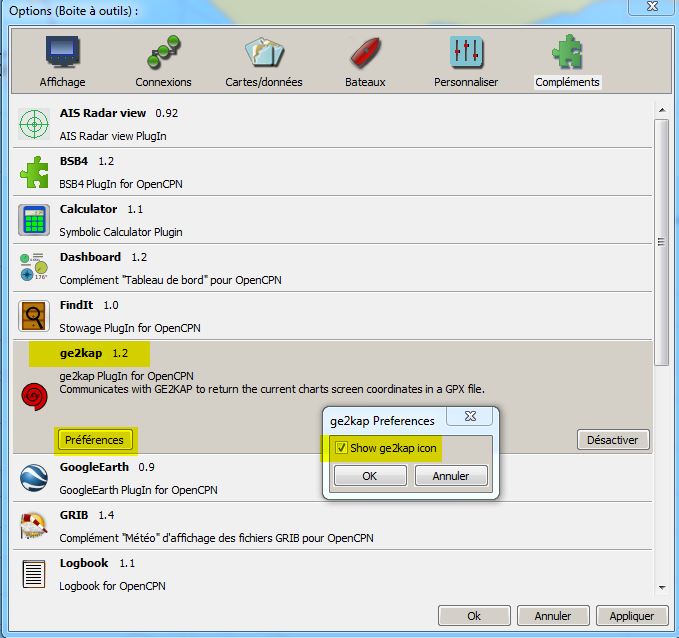Click 'Symbolic Calculator Plugin' description

(121, 232)
